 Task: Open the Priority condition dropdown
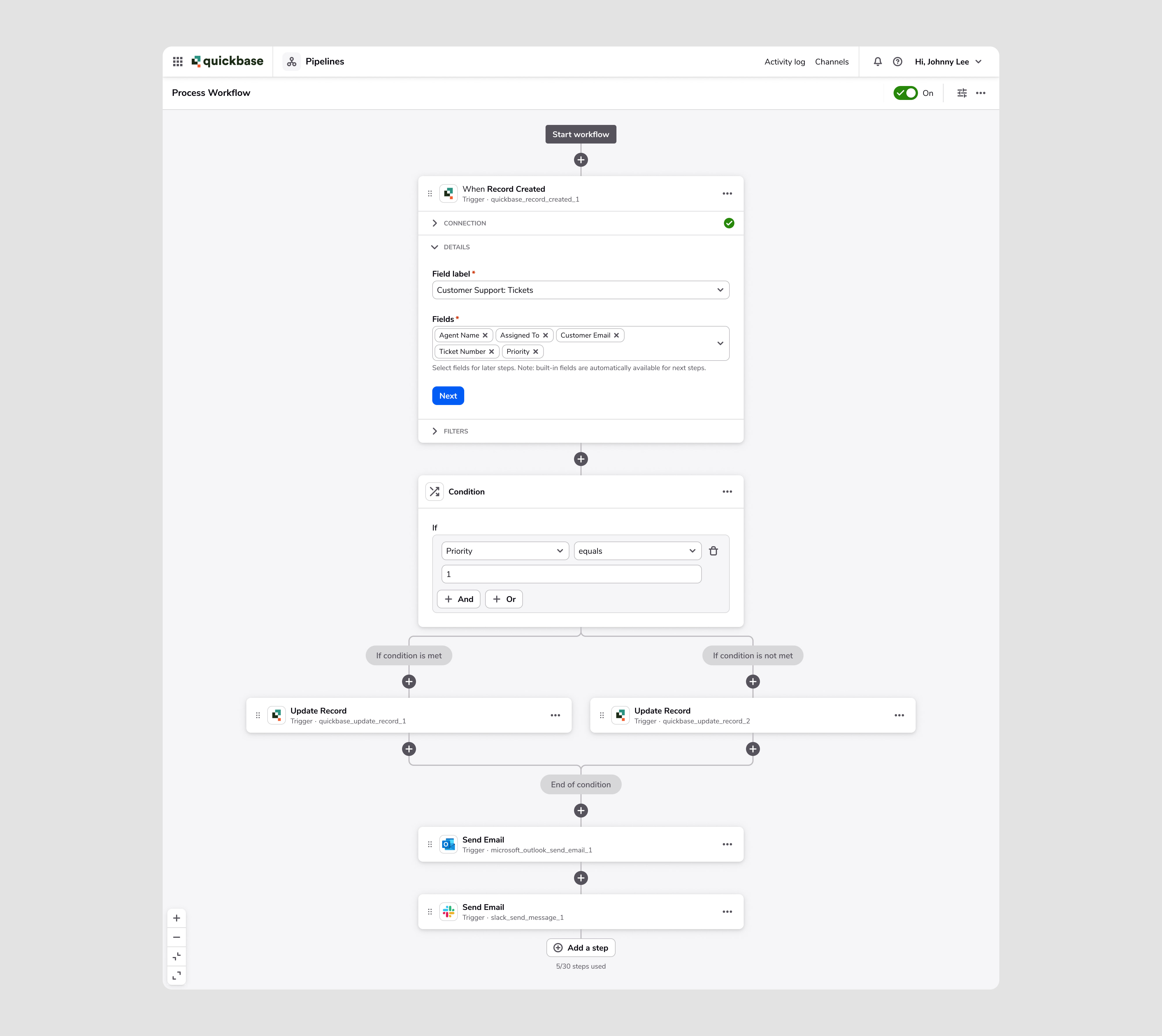coord(503,550)
